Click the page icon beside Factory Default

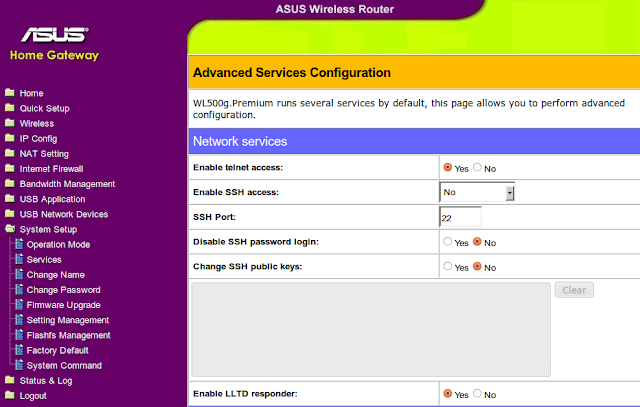coord(19,349)
